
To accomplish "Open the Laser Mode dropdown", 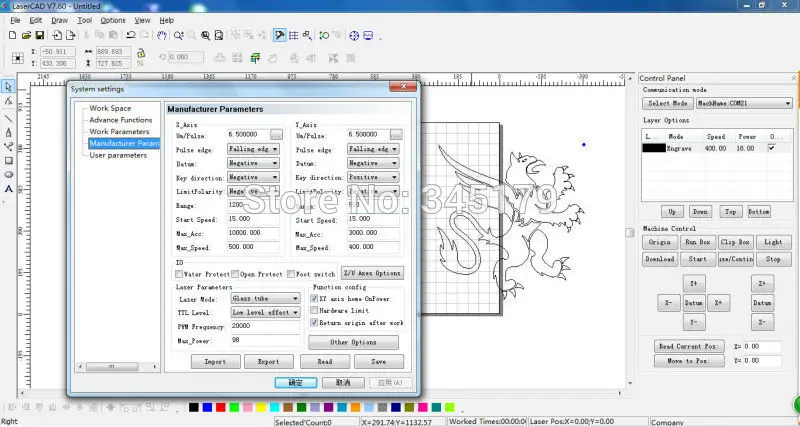I will pyautogui.click(x=265, y=298).
